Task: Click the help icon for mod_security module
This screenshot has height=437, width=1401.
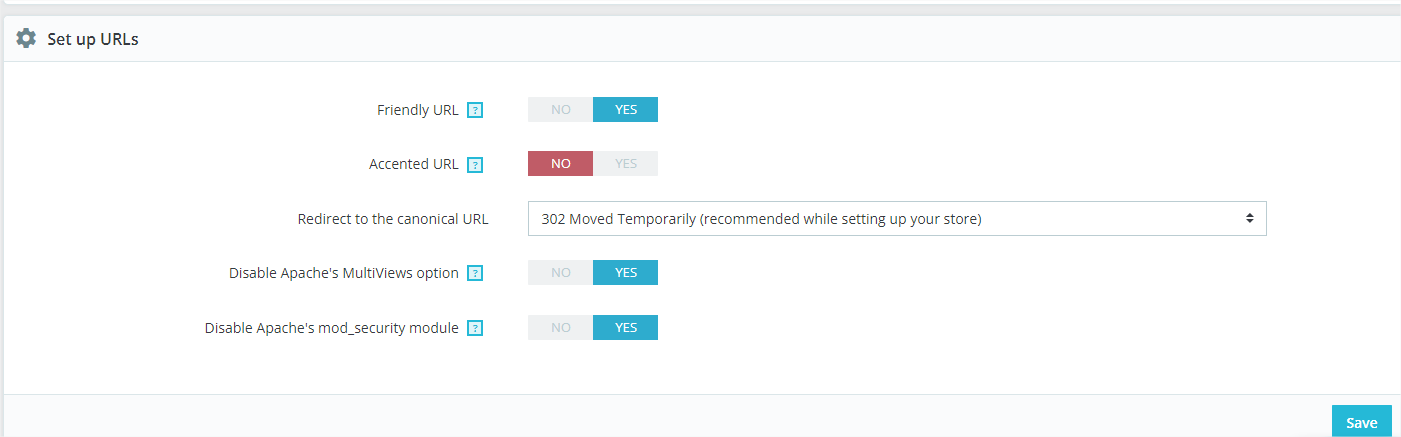Action: click(475, 328)
